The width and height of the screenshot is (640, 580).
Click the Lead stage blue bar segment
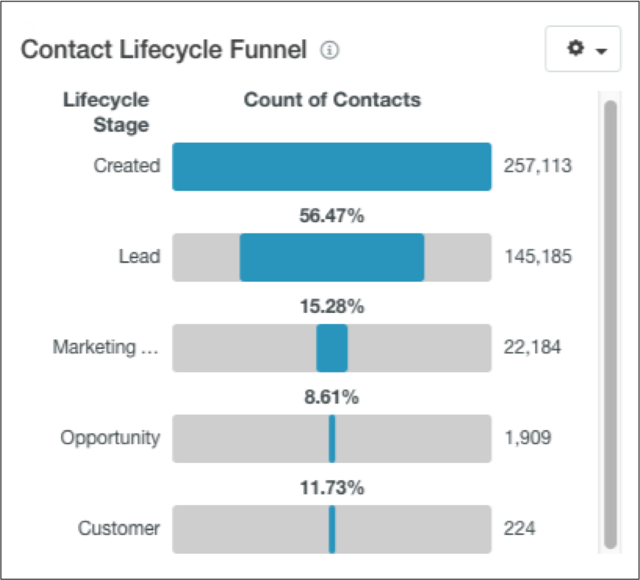tap(331, 257)
